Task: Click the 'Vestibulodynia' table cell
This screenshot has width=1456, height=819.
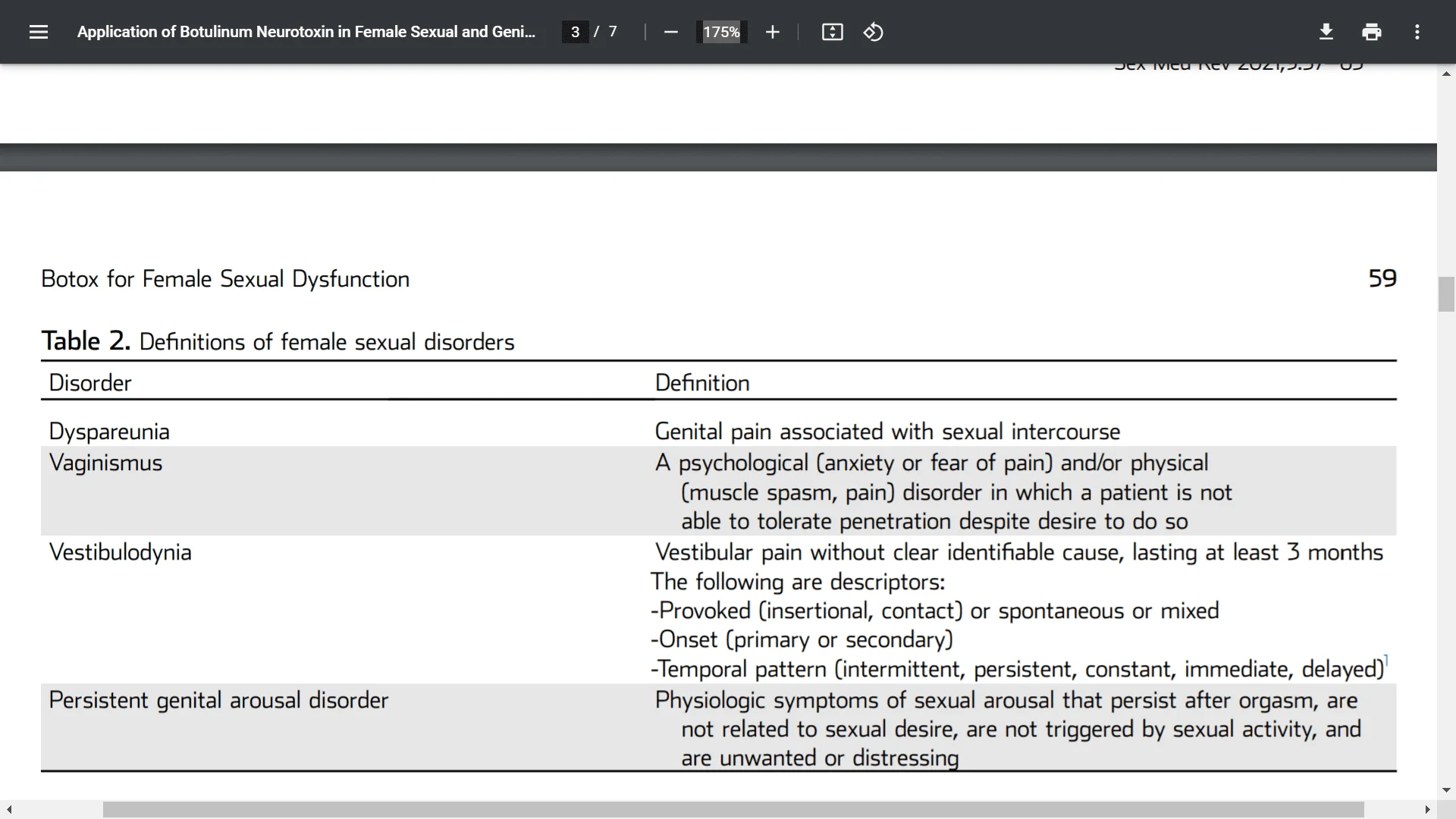Action: (x=120, y=553)
